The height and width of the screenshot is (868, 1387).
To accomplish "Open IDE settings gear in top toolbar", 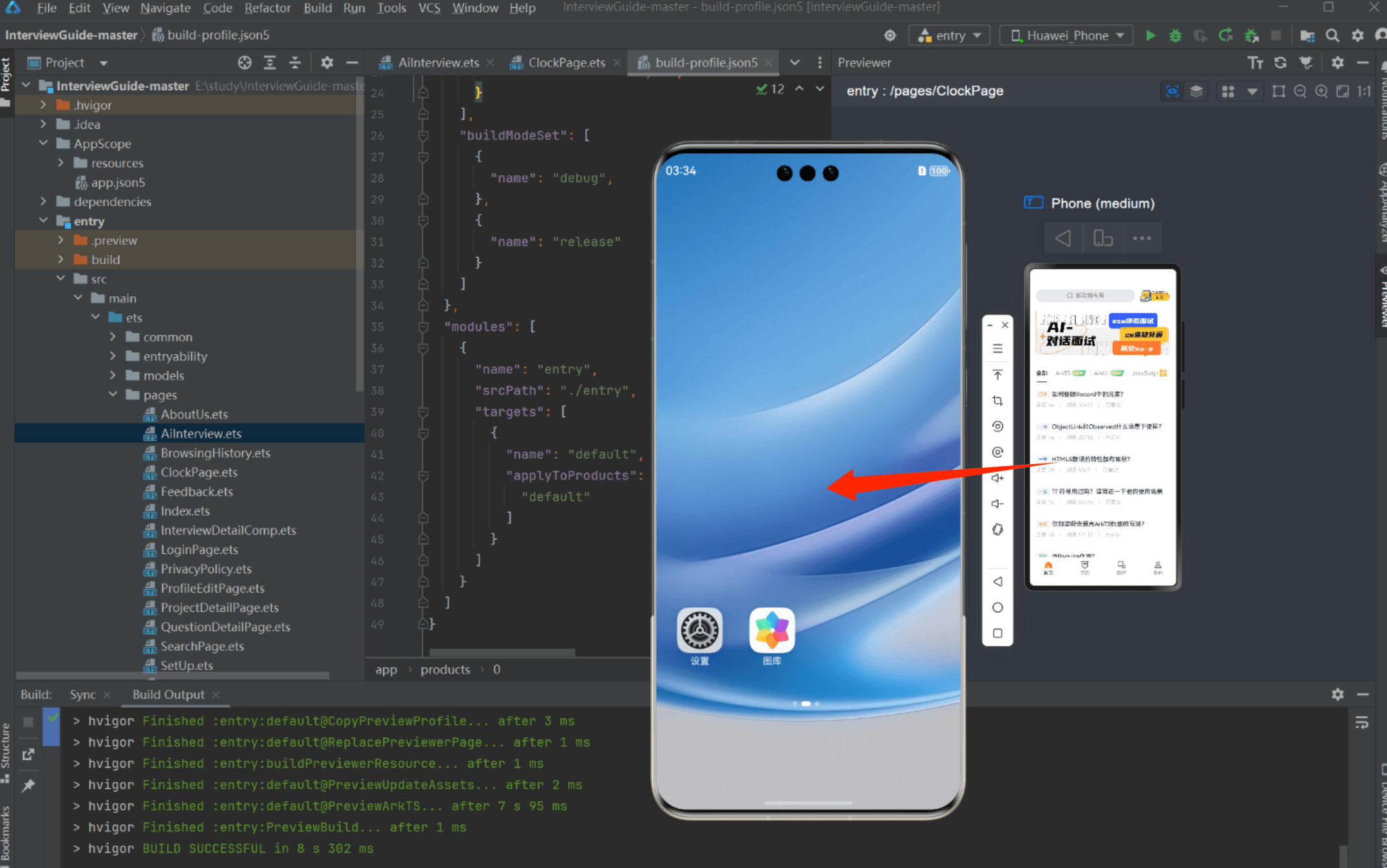I will [1357, 35].
